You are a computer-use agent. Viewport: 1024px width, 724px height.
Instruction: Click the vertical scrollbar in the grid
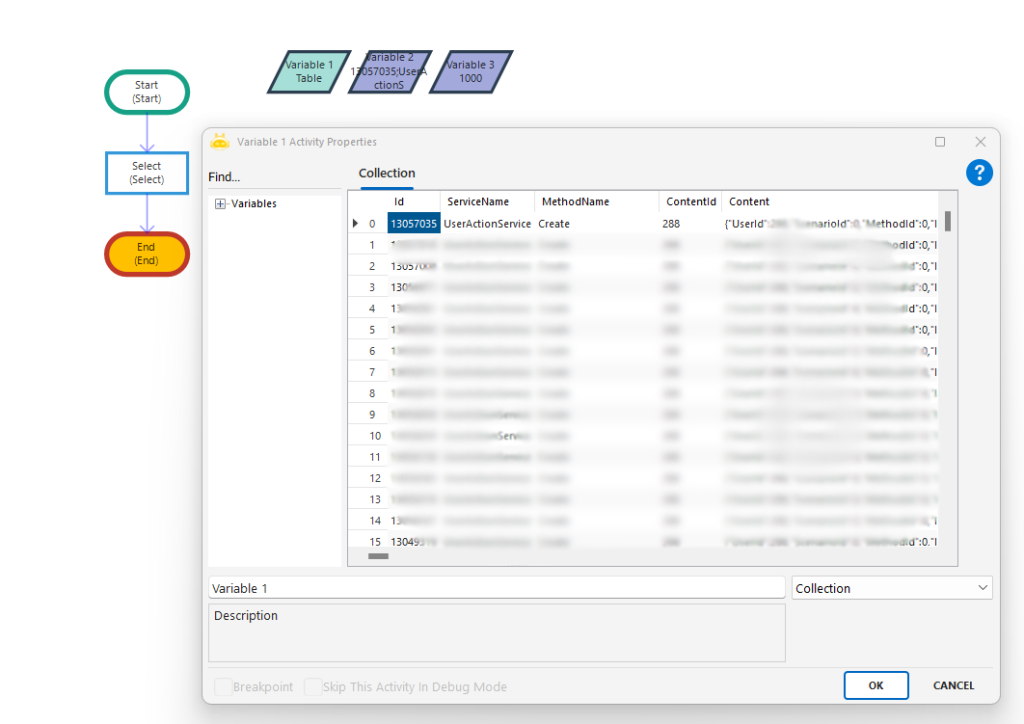tap(947, 222)
